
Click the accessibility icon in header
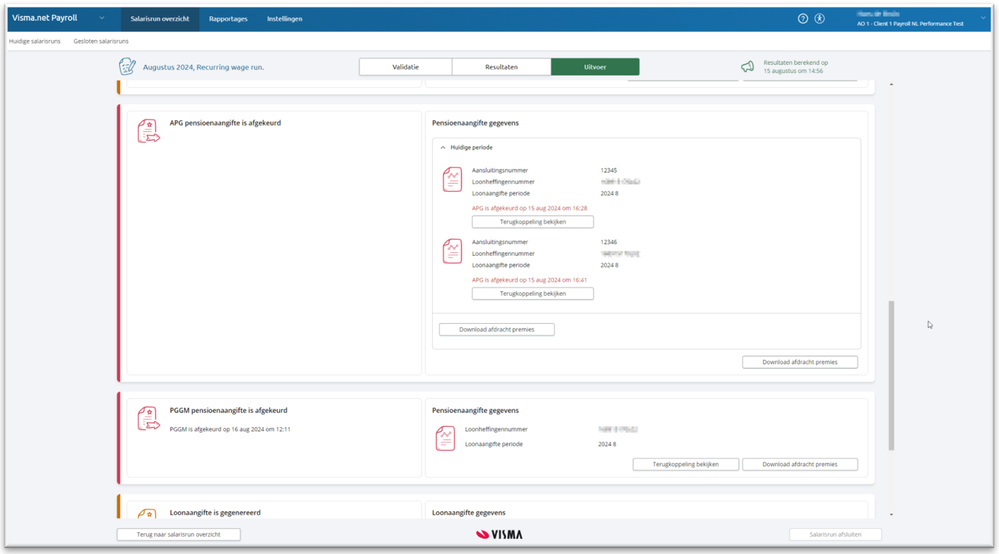819,18
